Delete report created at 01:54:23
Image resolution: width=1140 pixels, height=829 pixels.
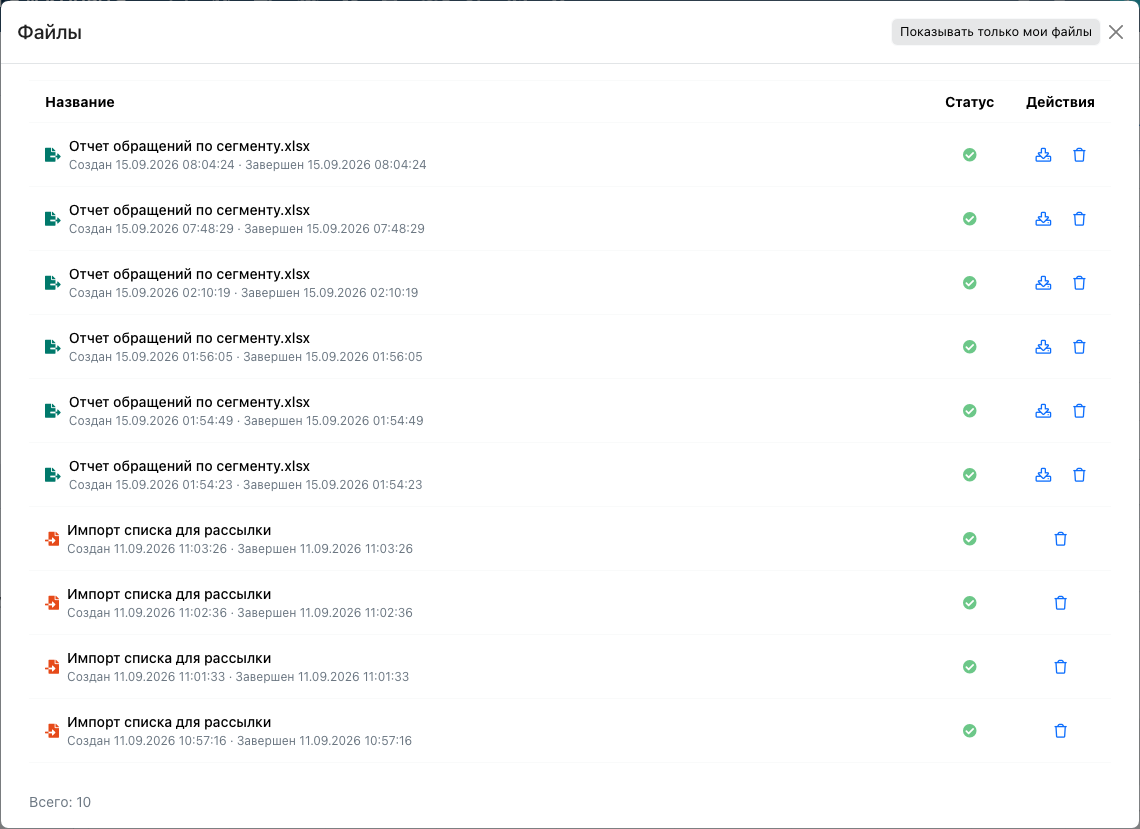tap(1079, 475)
